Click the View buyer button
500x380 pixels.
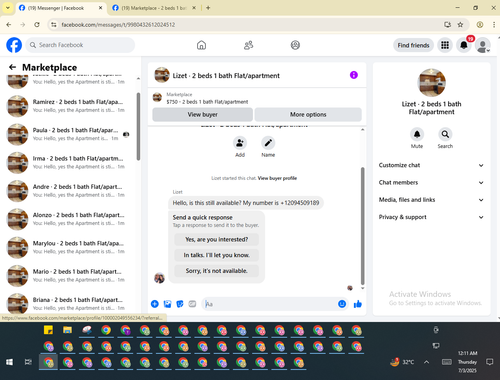203,114
